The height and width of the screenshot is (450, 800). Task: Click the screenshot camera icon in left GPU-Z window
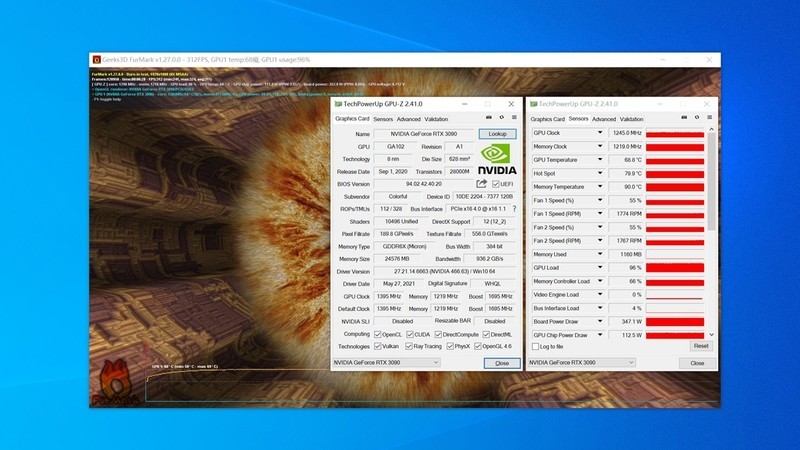488,117
